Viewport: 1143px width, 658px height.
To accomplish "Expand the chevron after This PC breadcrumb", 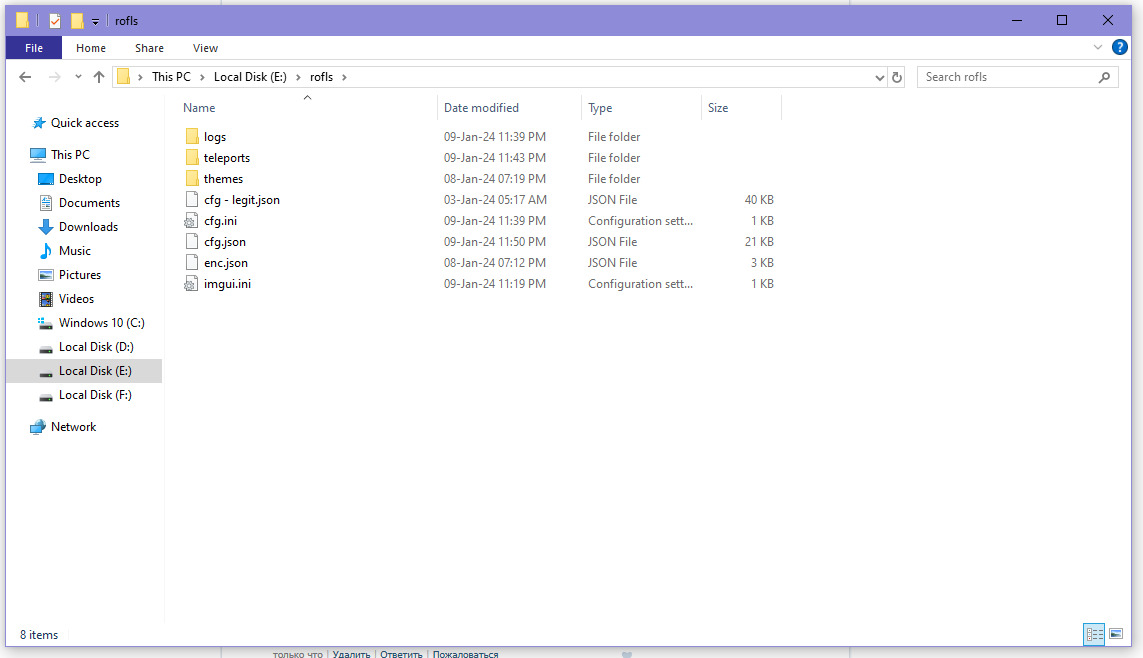I will tap(202, 77).
